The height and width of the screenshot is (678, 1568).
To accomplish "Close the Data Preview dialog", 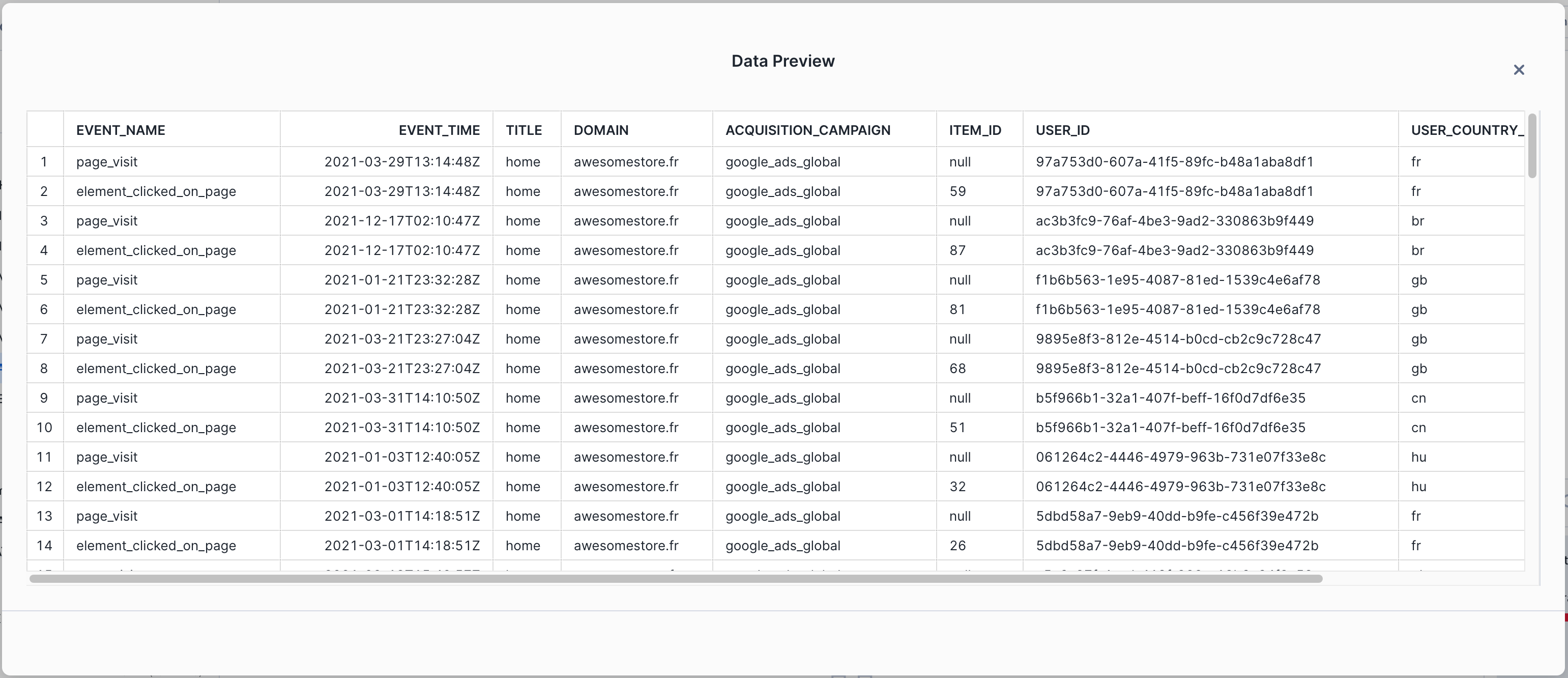I will click(x=1519, y=70).
